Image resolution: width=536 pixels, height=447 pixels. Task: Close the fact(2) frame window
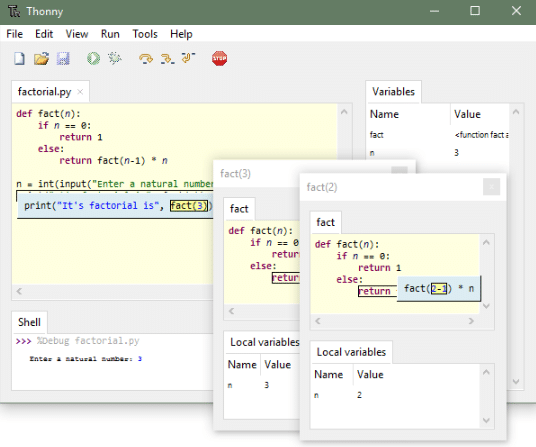[x=492, y=187]
